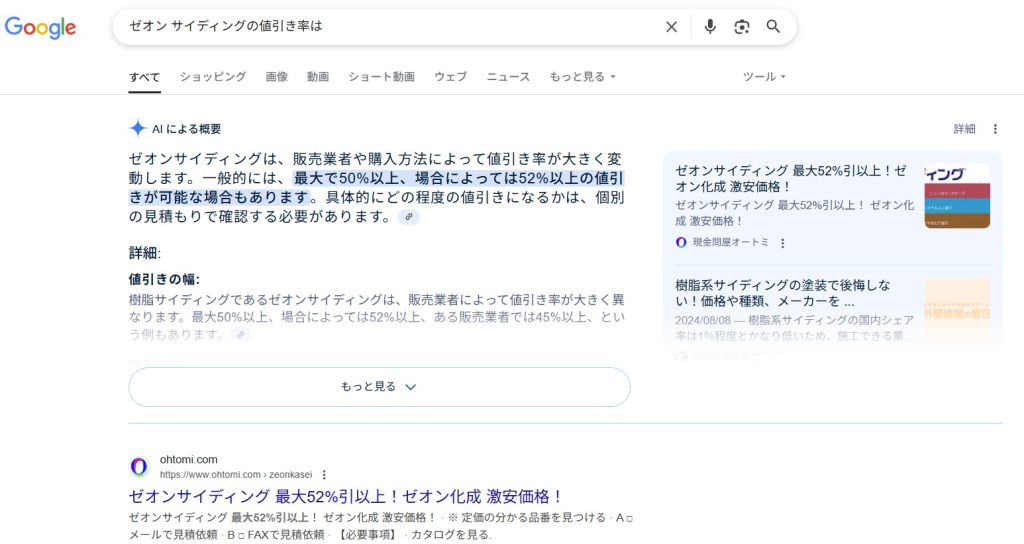Open the ショート動画 tab

click(381, 76)
